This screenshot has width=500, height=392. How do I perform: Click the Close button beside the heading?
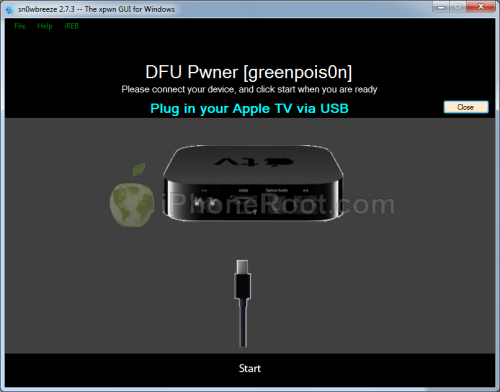(466, 107)
